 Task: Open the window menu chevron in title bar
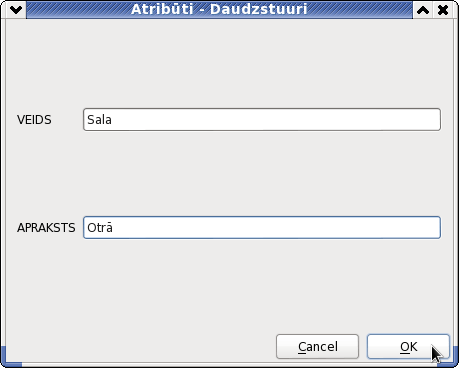[x=16, y=10]
